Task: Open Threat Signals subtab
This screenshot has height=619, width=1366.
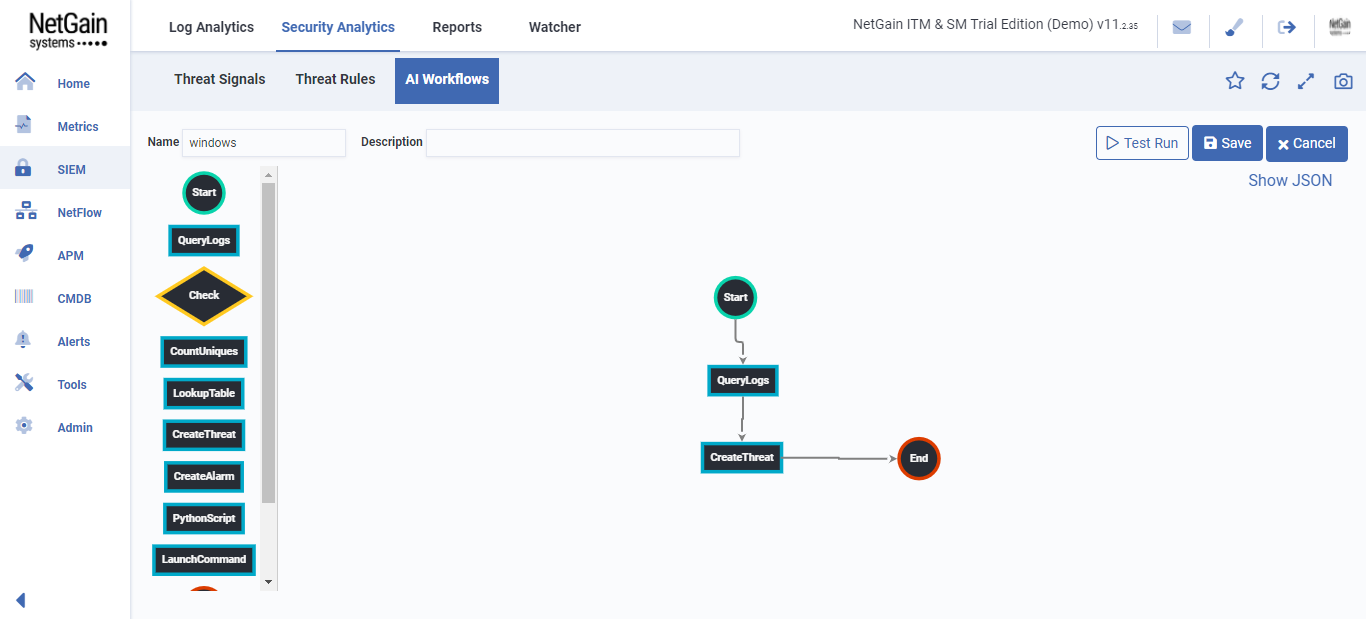Action: click(x=220, y=80)
